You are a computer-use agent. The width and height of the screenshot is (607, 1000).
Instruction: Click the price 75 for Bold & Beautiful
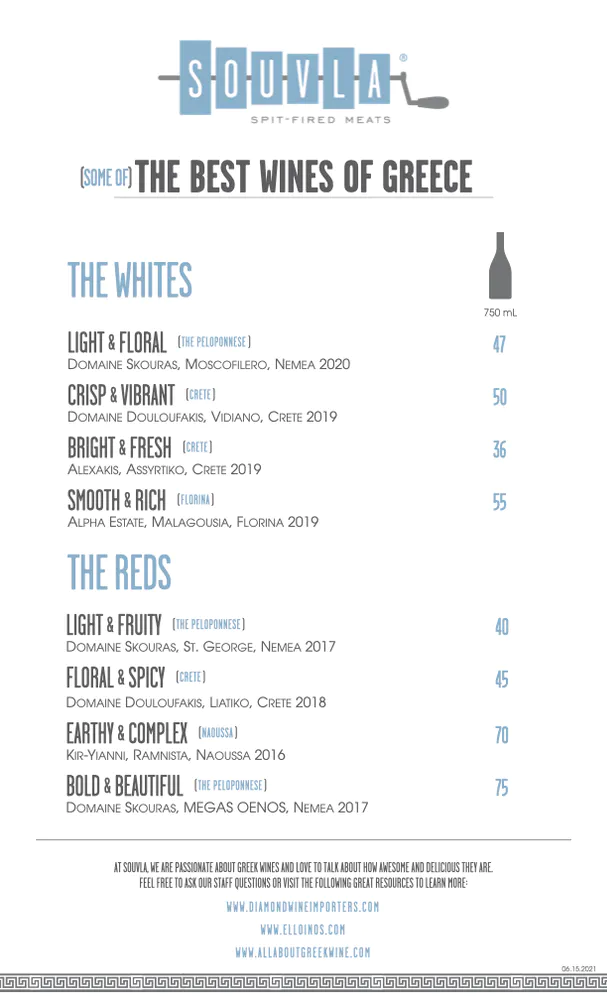coord(502,788)
